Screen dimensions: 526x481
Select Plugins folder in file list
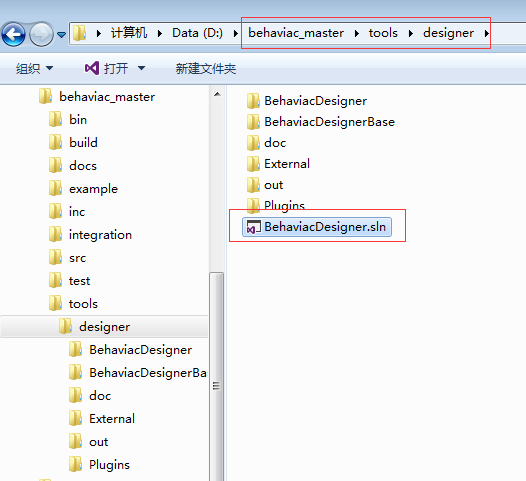tap(284, 206)
